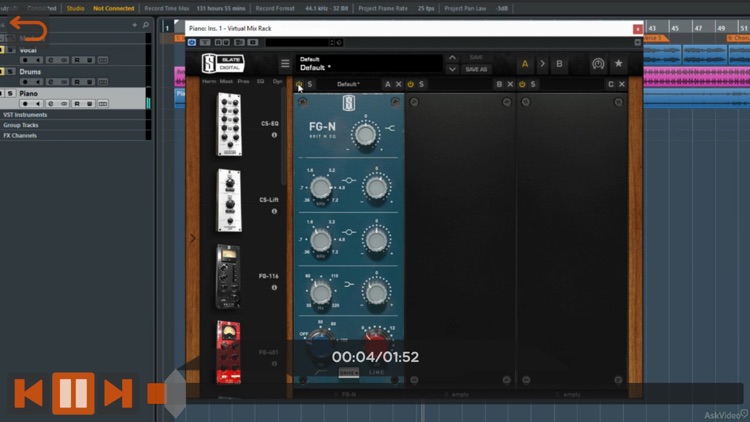The height and width of the screenshot is (422, 750).
Task: Click the LINE button on FG-N
Action: tap(376, 372)
